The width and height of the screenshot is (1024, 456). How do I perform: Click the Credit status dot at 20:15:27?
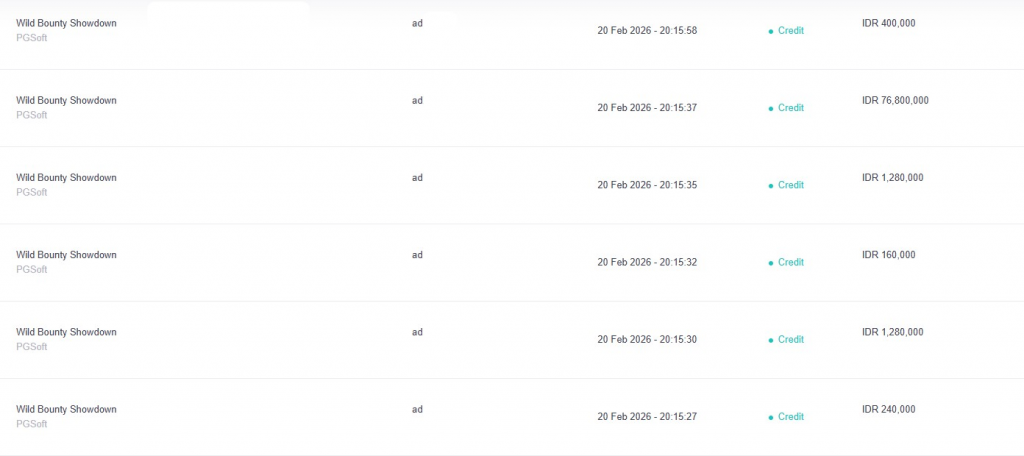[770, 417]
